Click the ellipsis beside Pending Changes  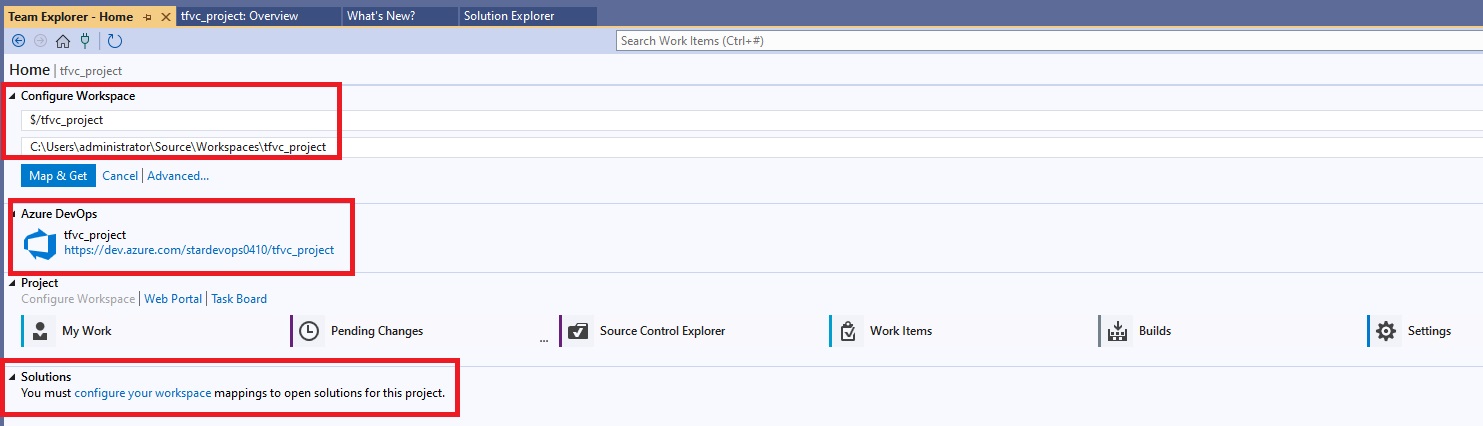[544, 340]
